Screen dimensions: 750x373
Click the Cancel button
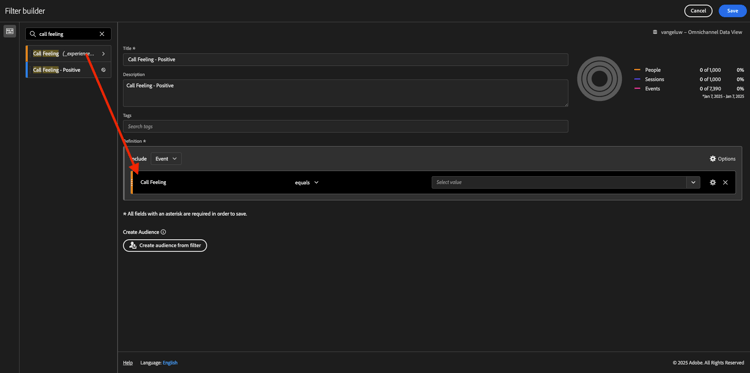coord(698,11)
